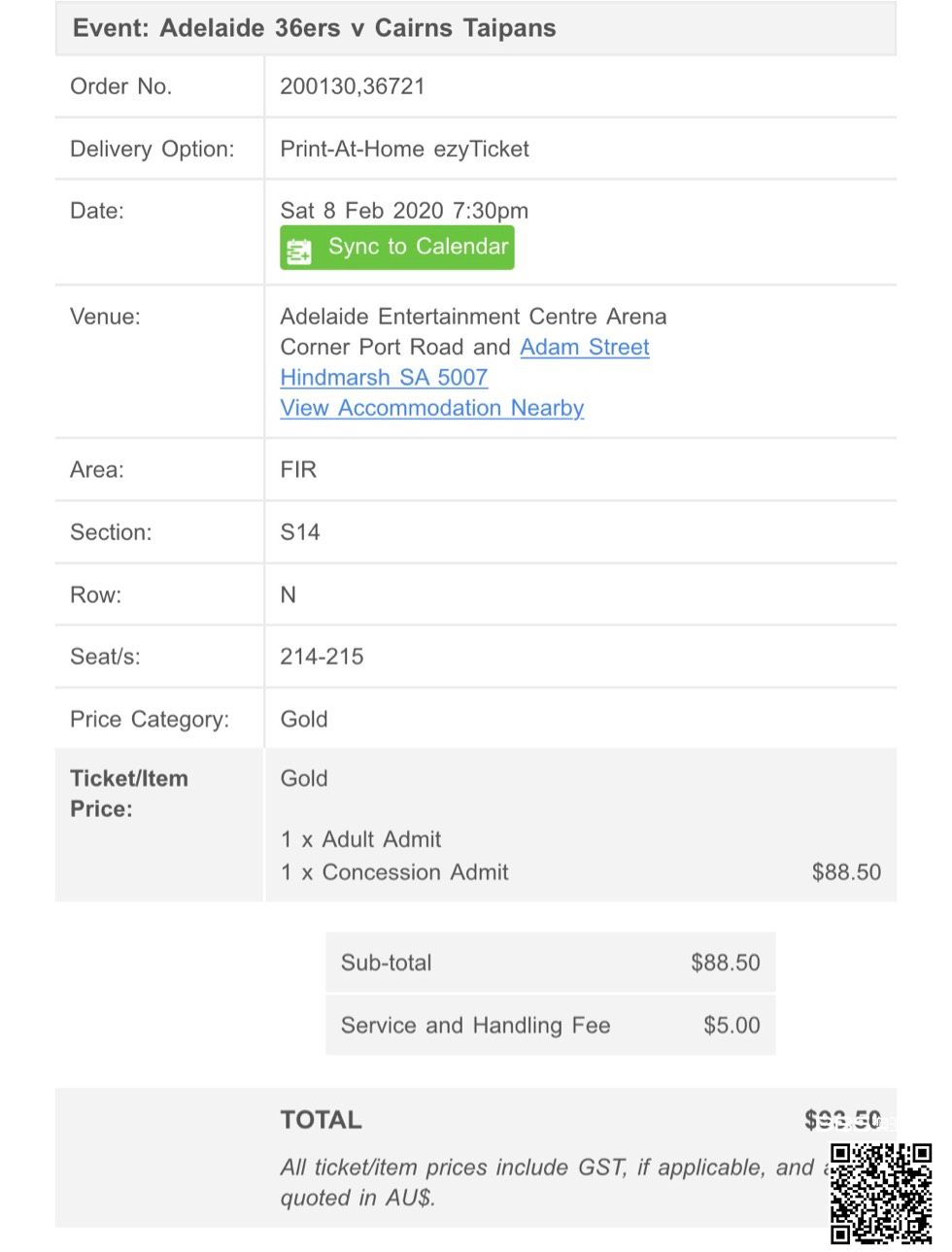Click the calendar icon in the green button
Image resolution: width=952 pixels, height=1252 pixels.
[x=299, y=251]
